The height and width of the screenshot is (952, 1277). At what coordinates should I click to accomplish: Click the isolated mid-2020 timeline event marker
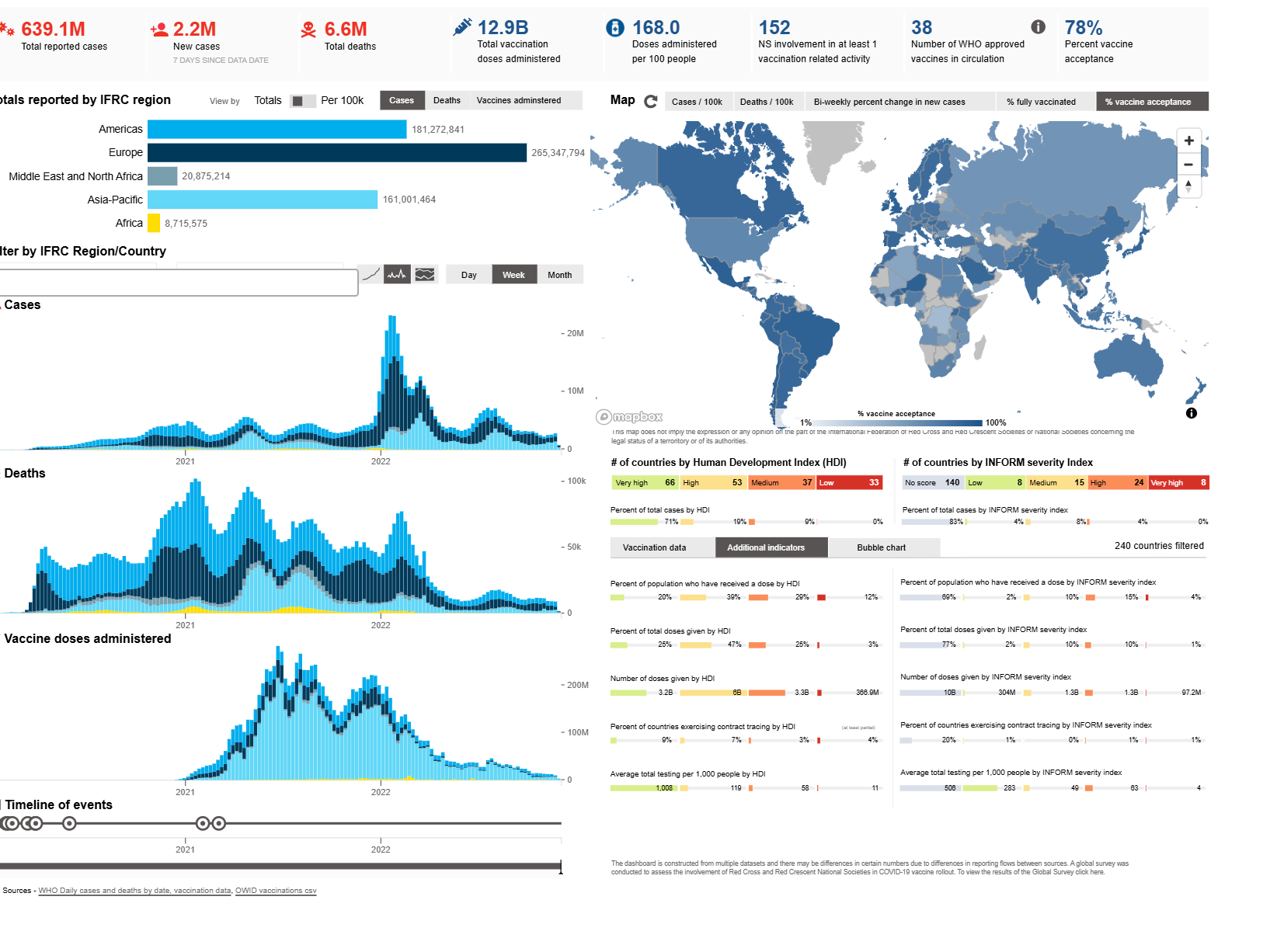tap(69, 823)
